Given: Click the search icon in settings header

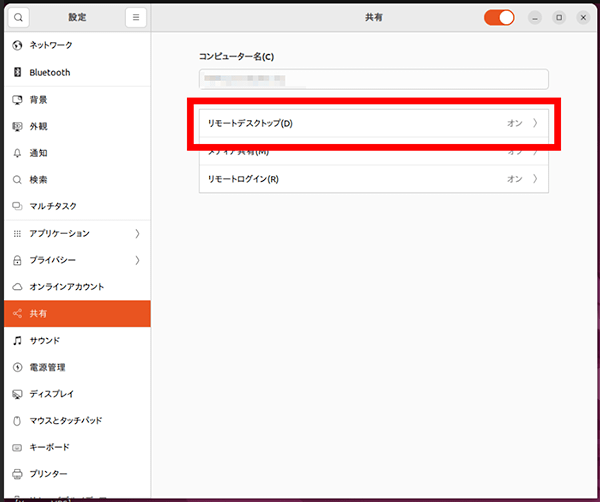Looking at the screenshot, I should [18, 18].
